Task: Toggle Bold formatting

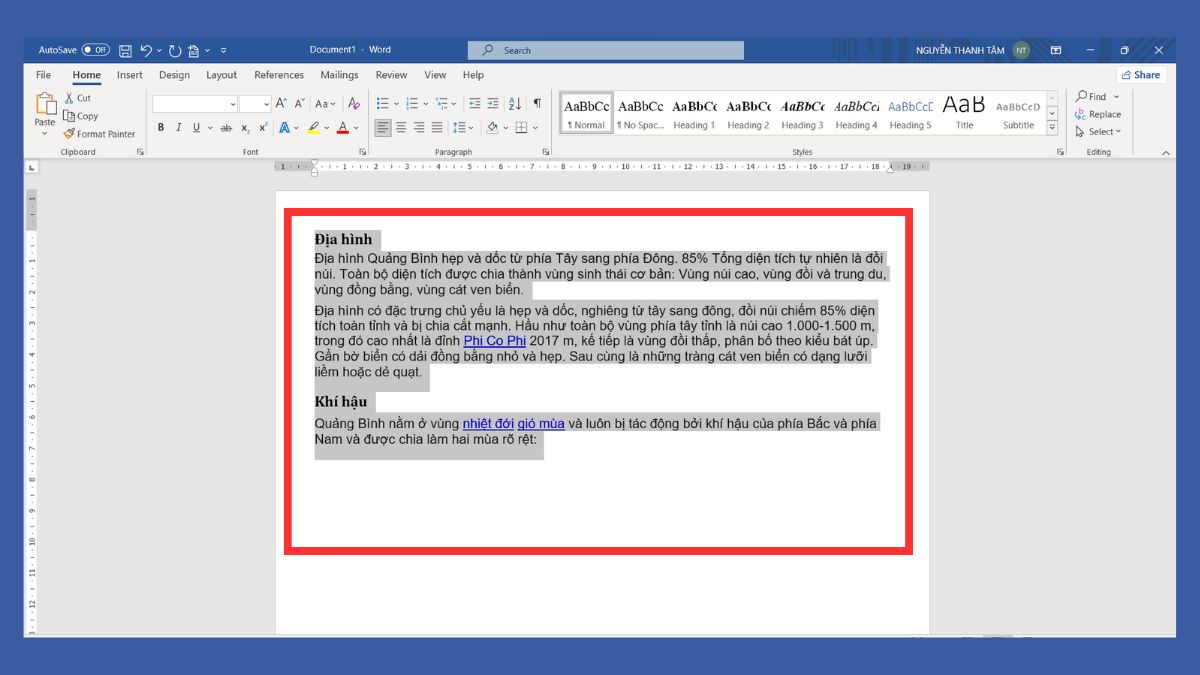Action: click(x=161, y=128)
